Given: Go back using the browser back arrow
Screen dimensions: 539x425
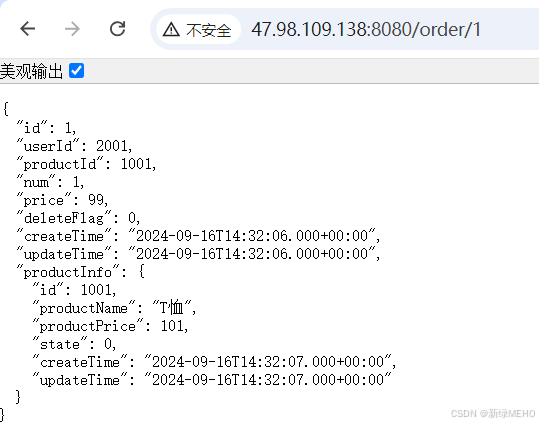Looking at the screenshot, I should [28, 29].
